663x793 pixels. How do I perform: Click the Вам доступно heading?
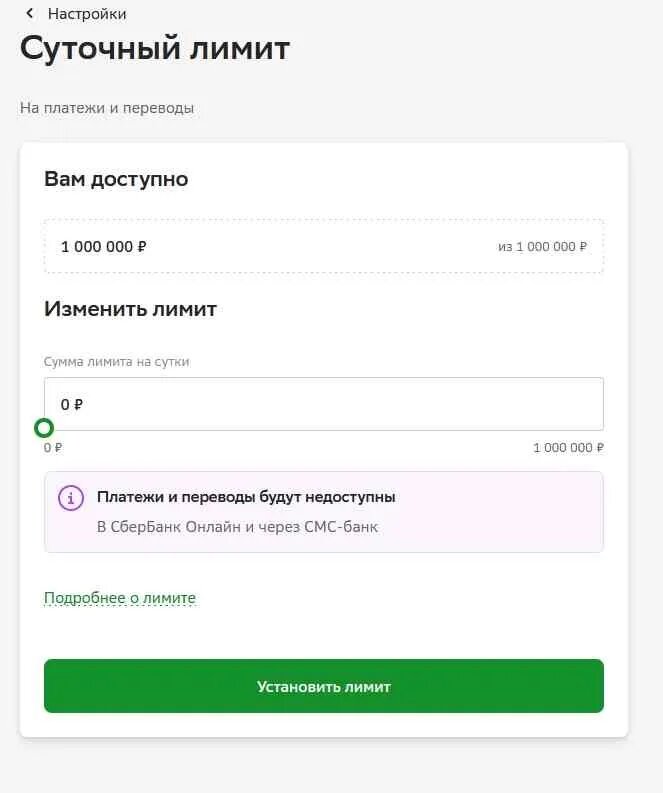tap(116, 179)
